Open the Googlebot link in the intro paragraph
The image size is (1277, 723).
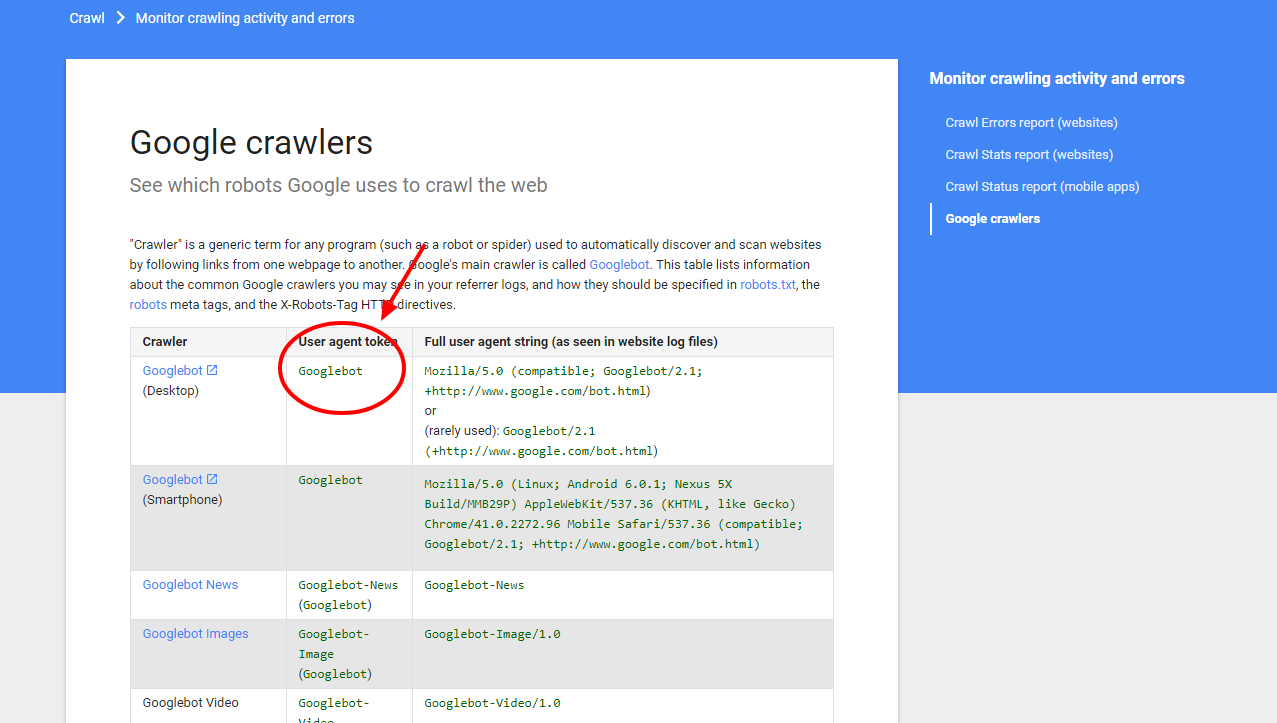619,264
